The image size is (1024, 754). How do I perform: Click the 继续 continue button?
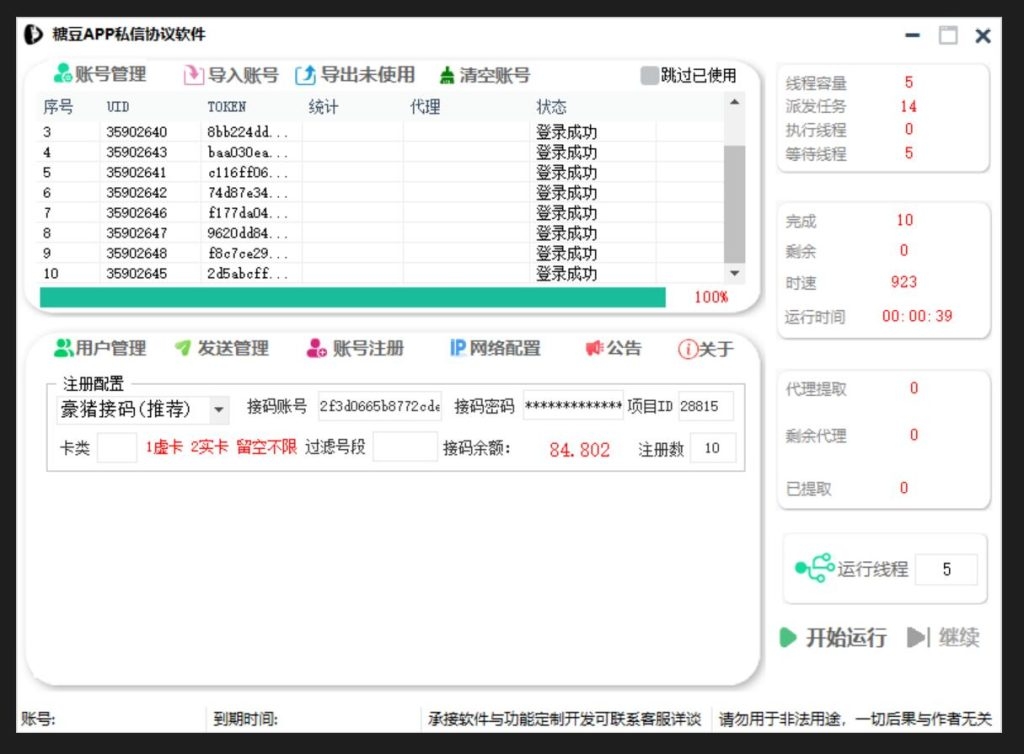click(945, 638)
